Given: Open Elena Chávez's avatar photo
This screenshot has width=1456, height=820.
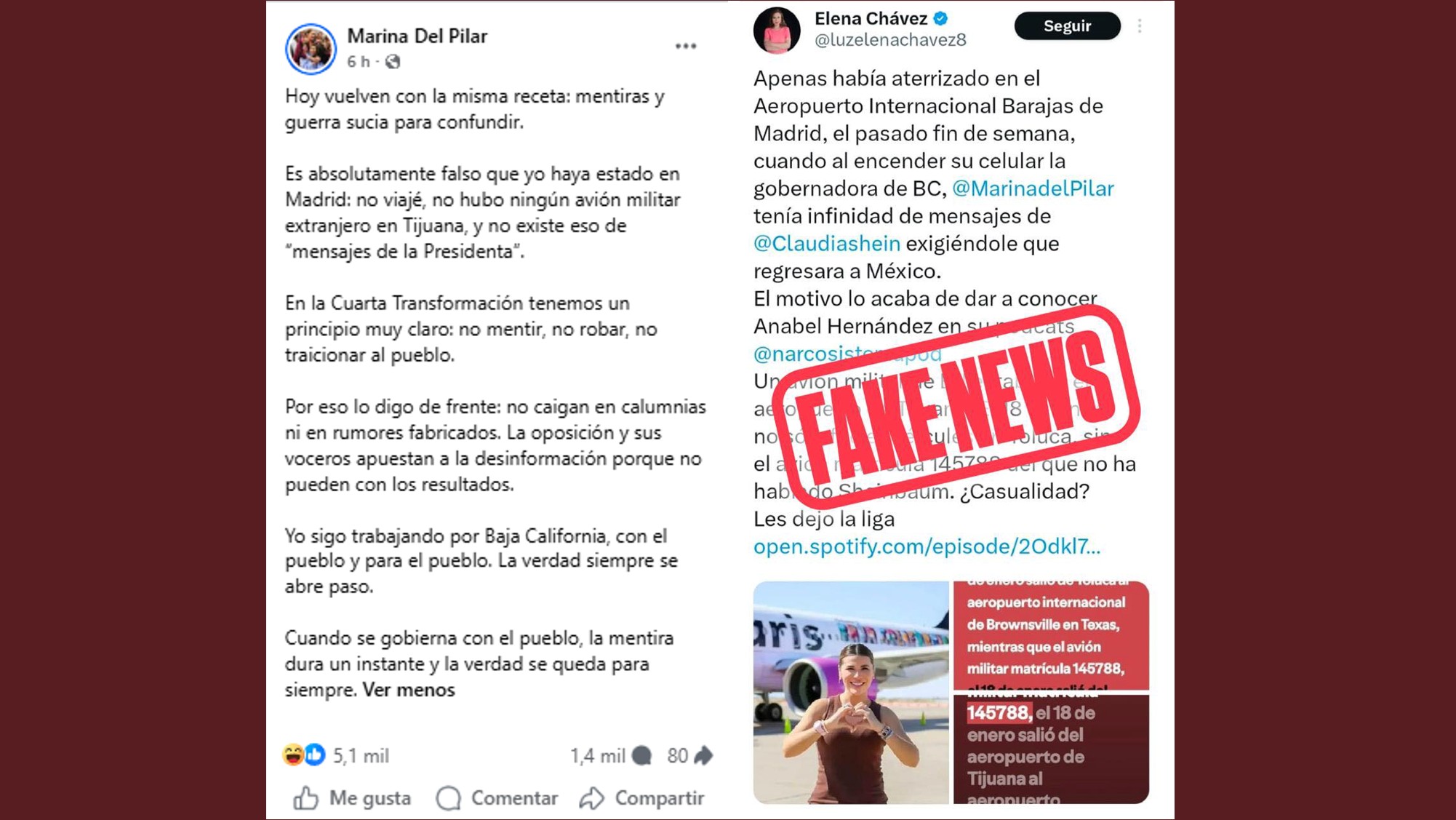Looking at the screenshot, I should [777, 31].
